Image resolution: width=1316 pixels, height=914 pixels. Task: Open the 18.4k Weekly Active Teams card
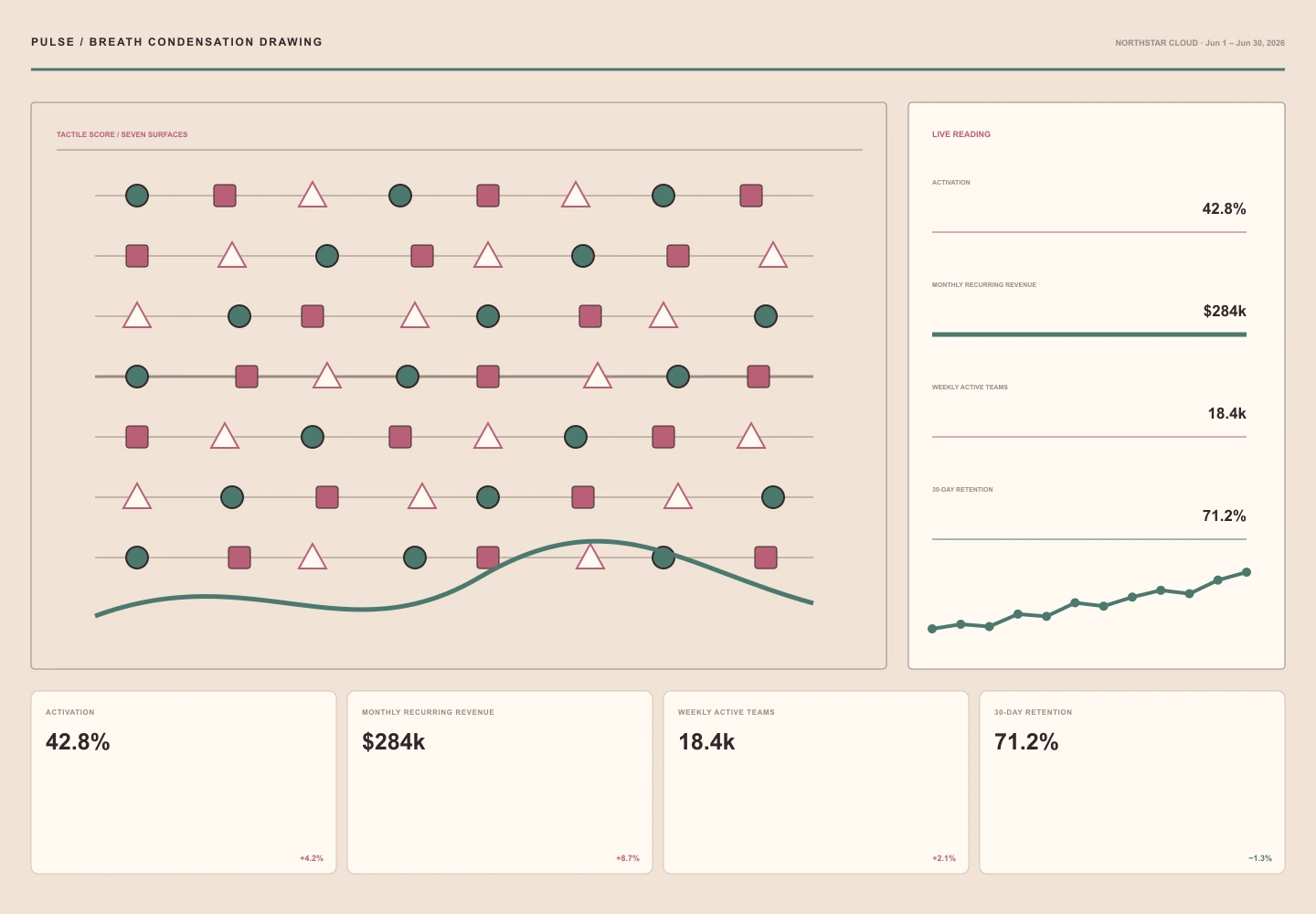pos(816,782)
